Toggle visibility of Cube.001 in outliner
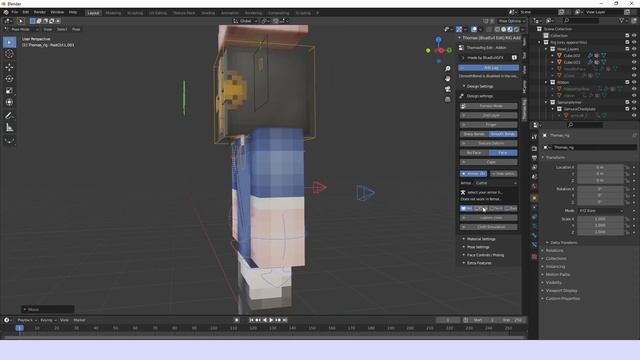640x360 pixels. point(634,62)
